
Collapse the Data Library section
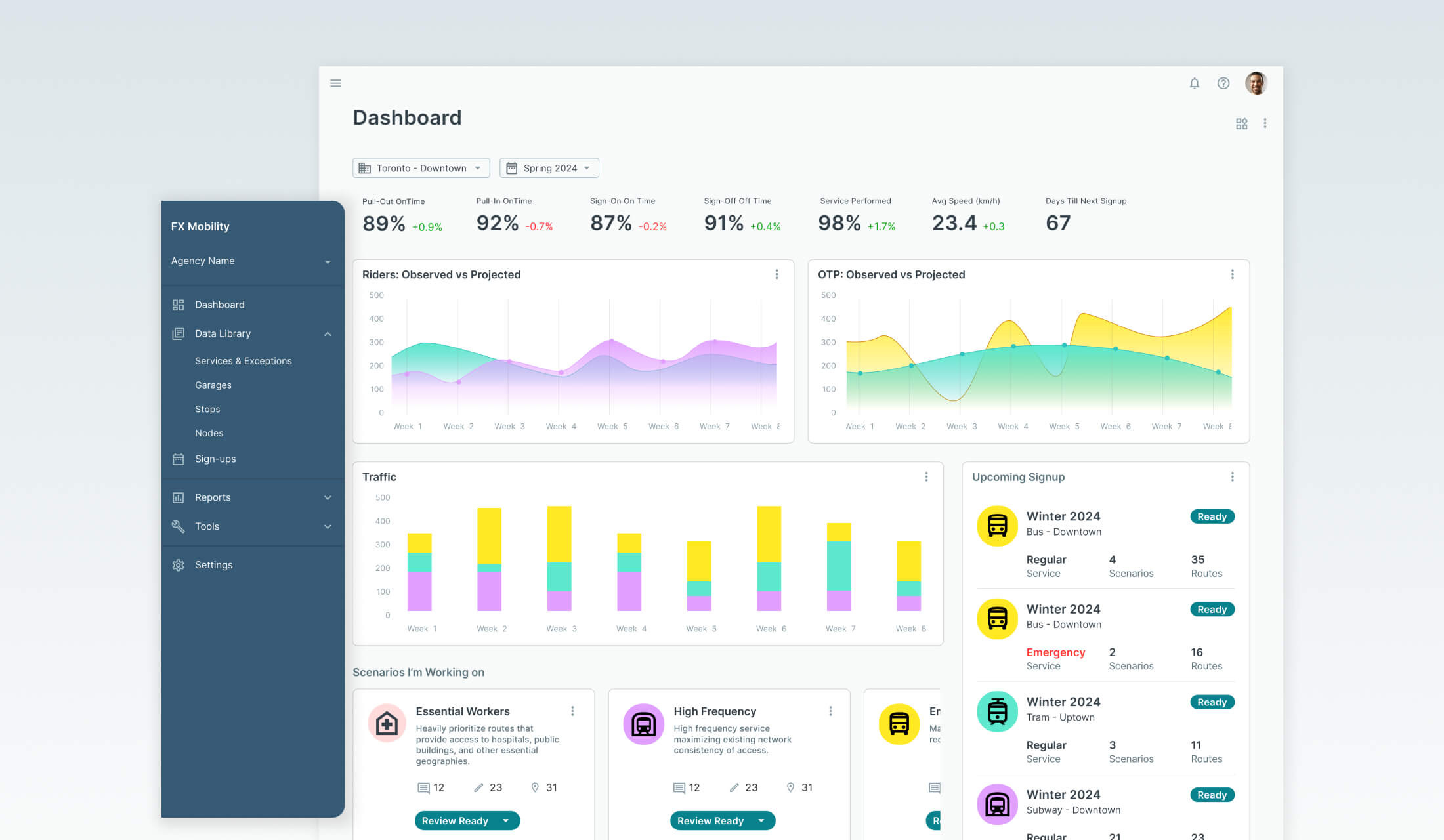tap(328, 334)
